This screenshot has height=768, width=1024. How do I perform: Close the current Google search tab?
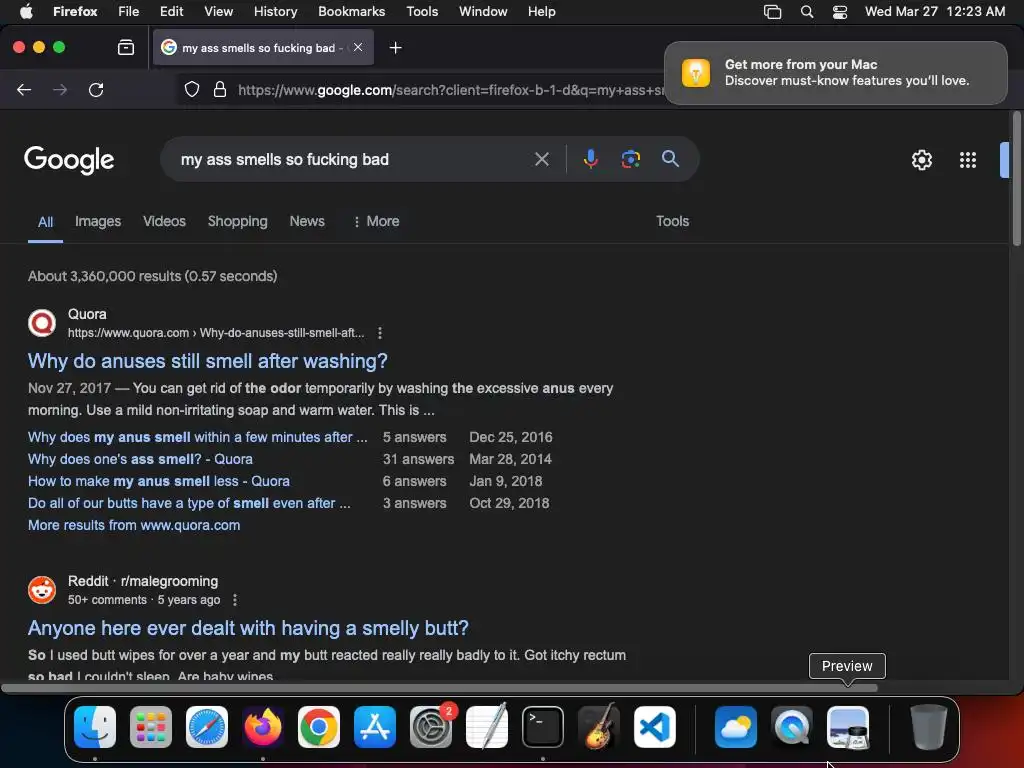click(358, 47)
